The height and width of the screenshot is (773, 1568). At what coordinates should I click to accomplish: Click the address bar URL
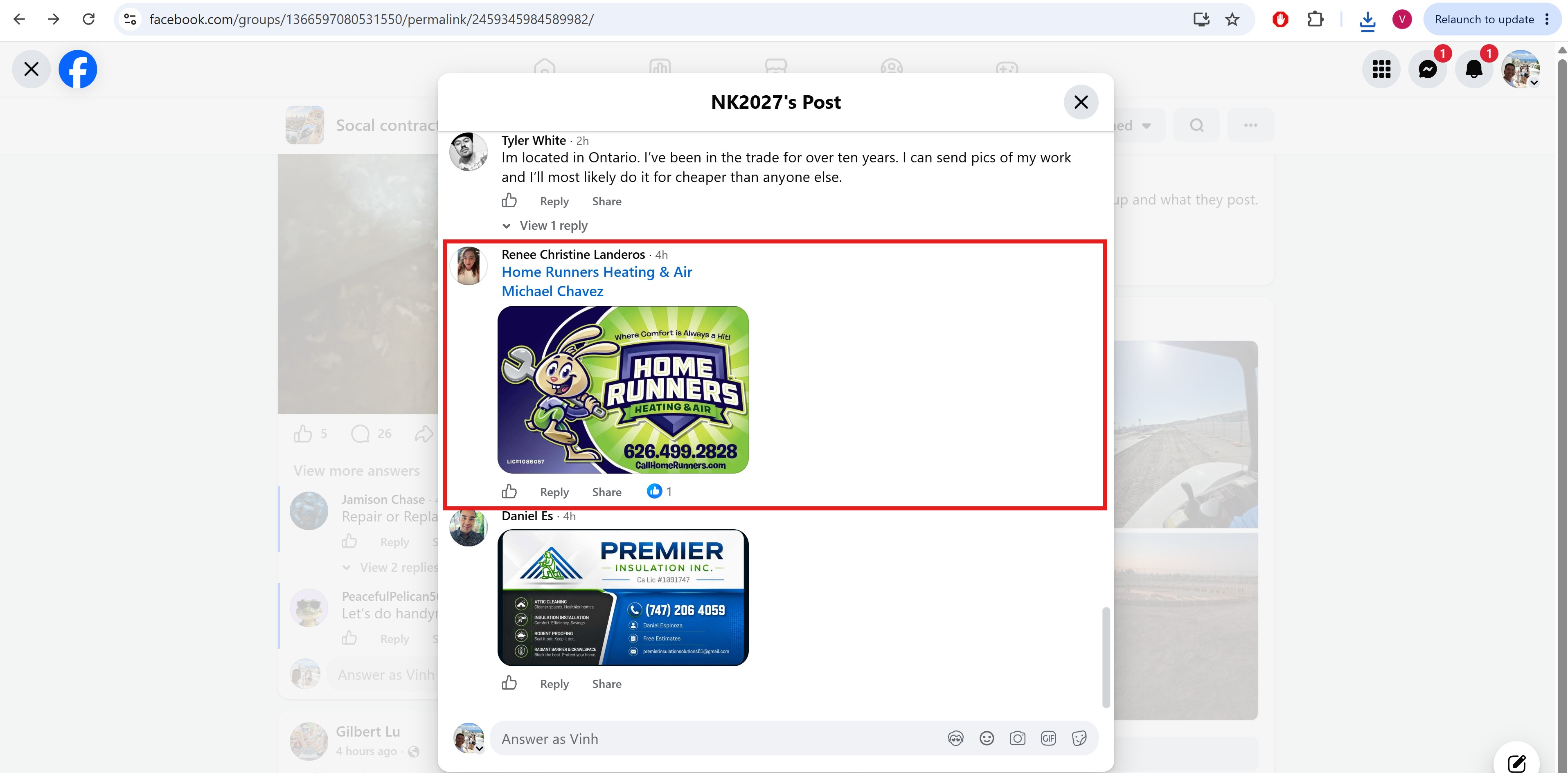(x=371, y=20)
